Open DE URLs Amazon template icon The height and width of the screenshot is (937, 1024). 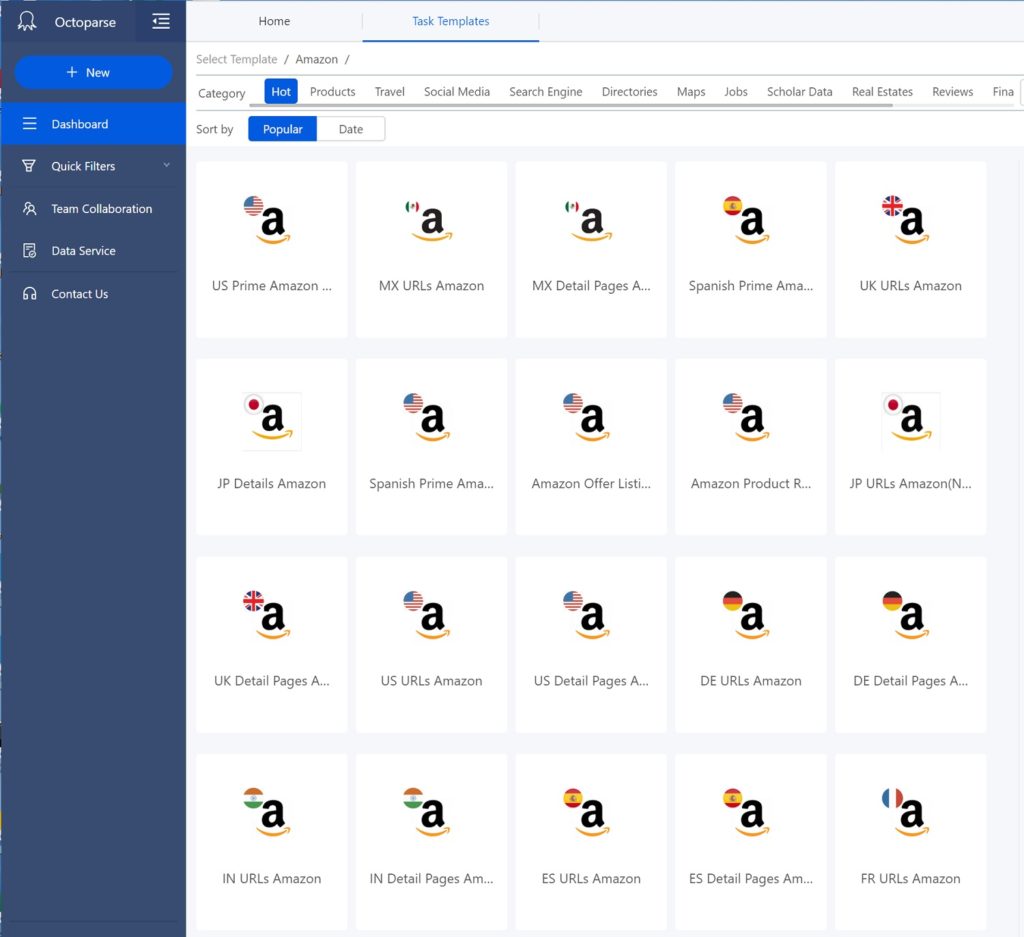[747, 615]
